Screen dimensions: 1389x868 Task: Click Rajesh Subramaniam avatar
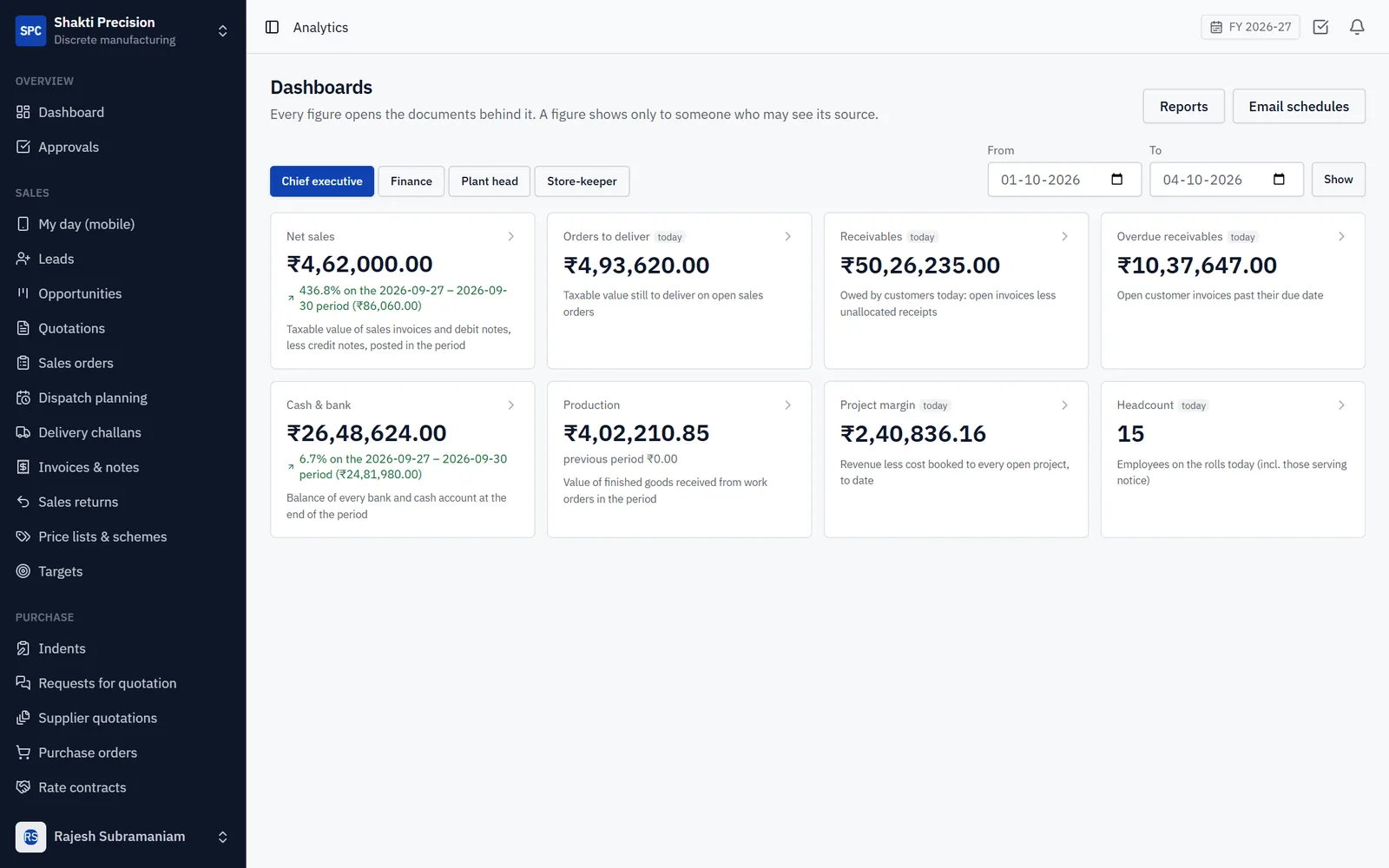(x=30, y=837)
